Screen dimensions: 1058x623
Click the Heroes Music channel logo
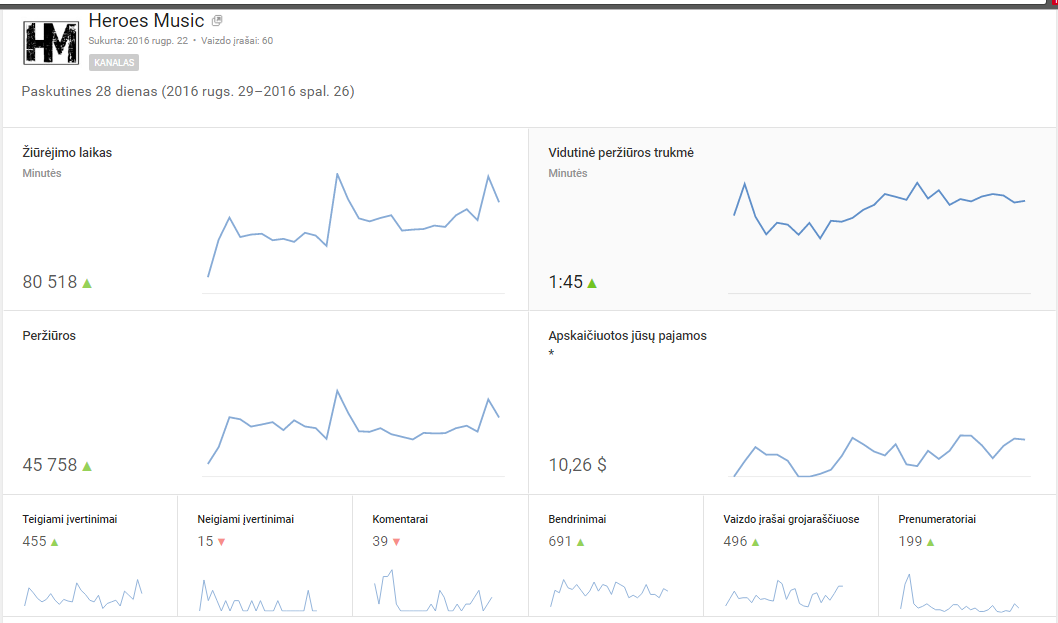click(51, 43)
